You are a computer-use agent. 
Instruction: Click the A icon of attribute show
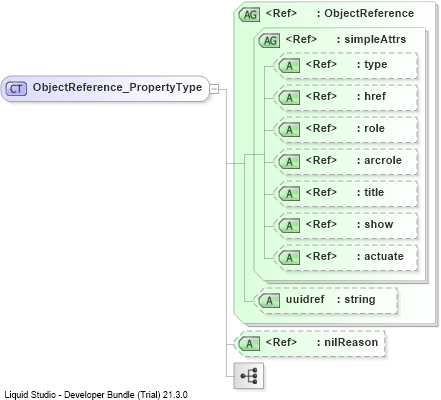click(289, 226)
